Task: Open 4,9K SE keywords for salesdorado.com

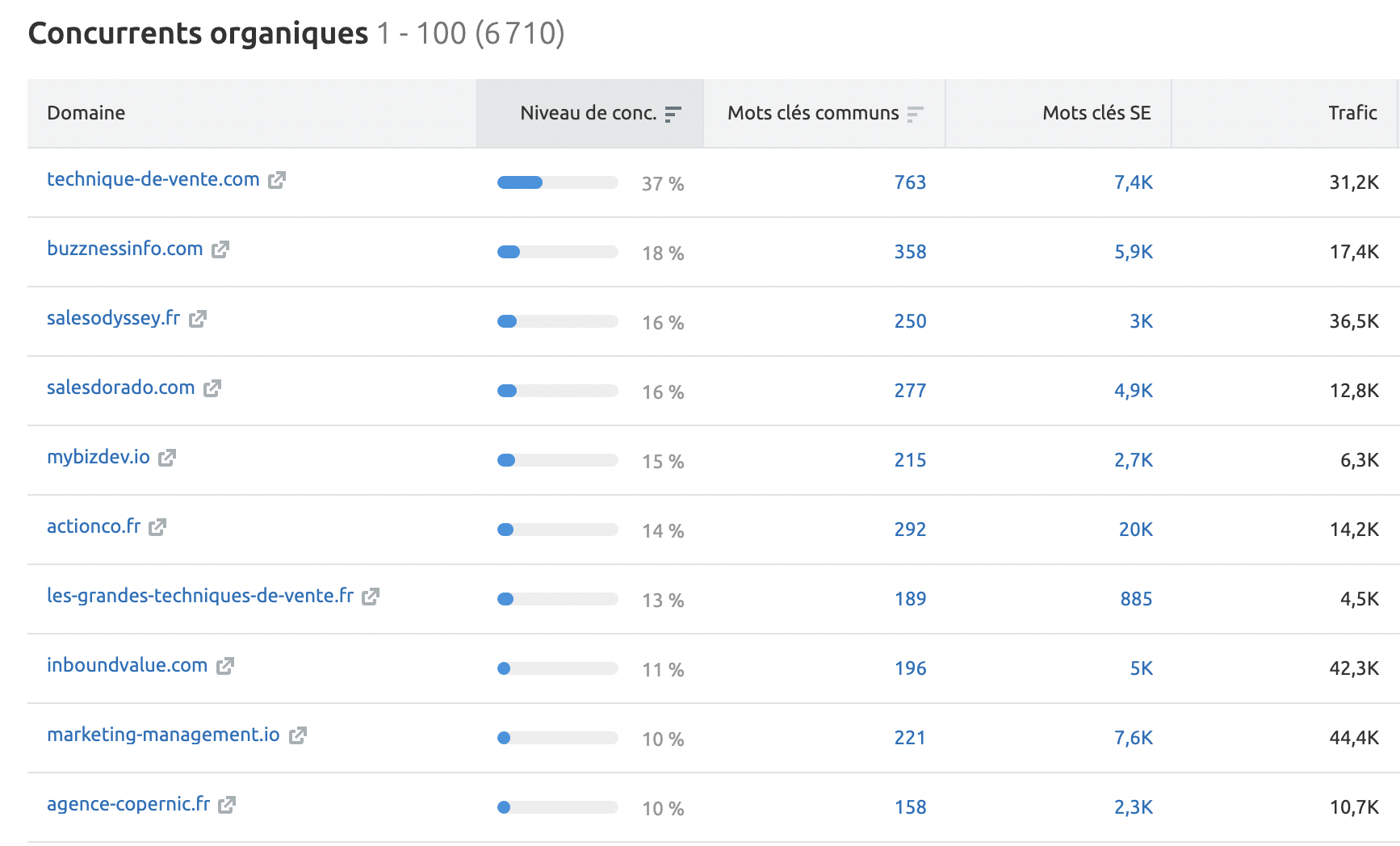Action: [x=1134, y=391]
